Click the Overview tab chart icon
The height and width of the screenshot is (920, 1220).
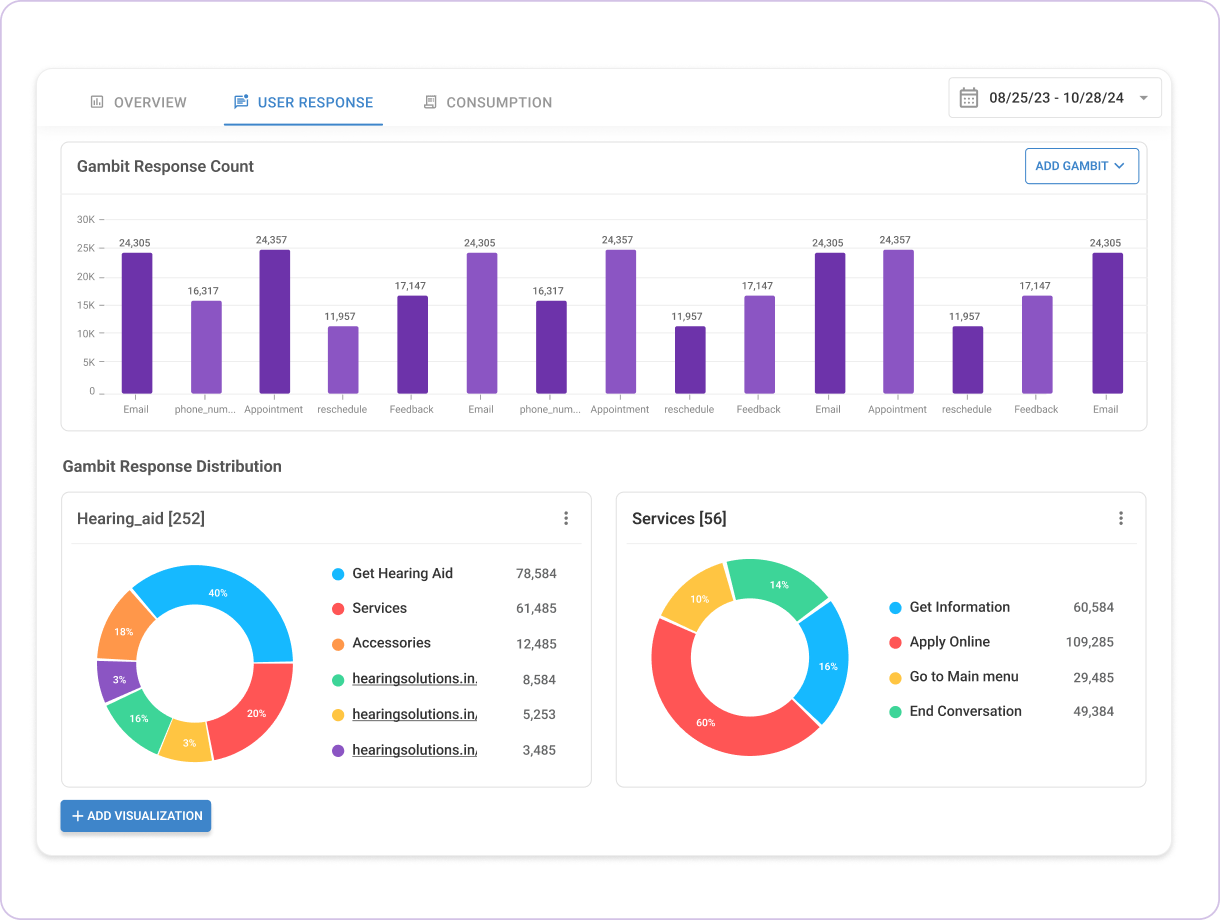click(x=97, y=102)
